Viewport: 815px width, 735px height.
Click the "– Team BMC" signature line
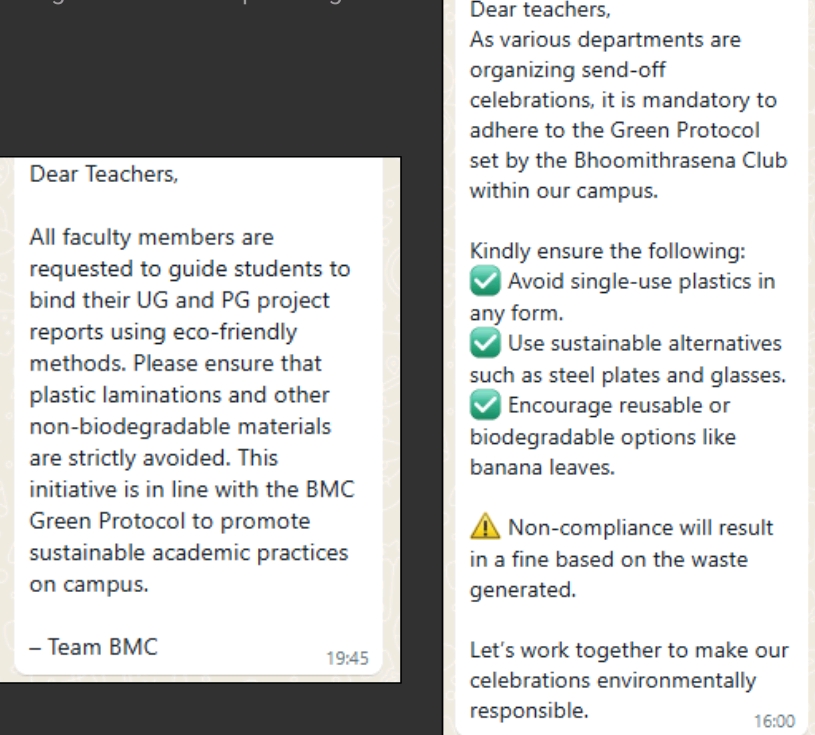(94, 647)
